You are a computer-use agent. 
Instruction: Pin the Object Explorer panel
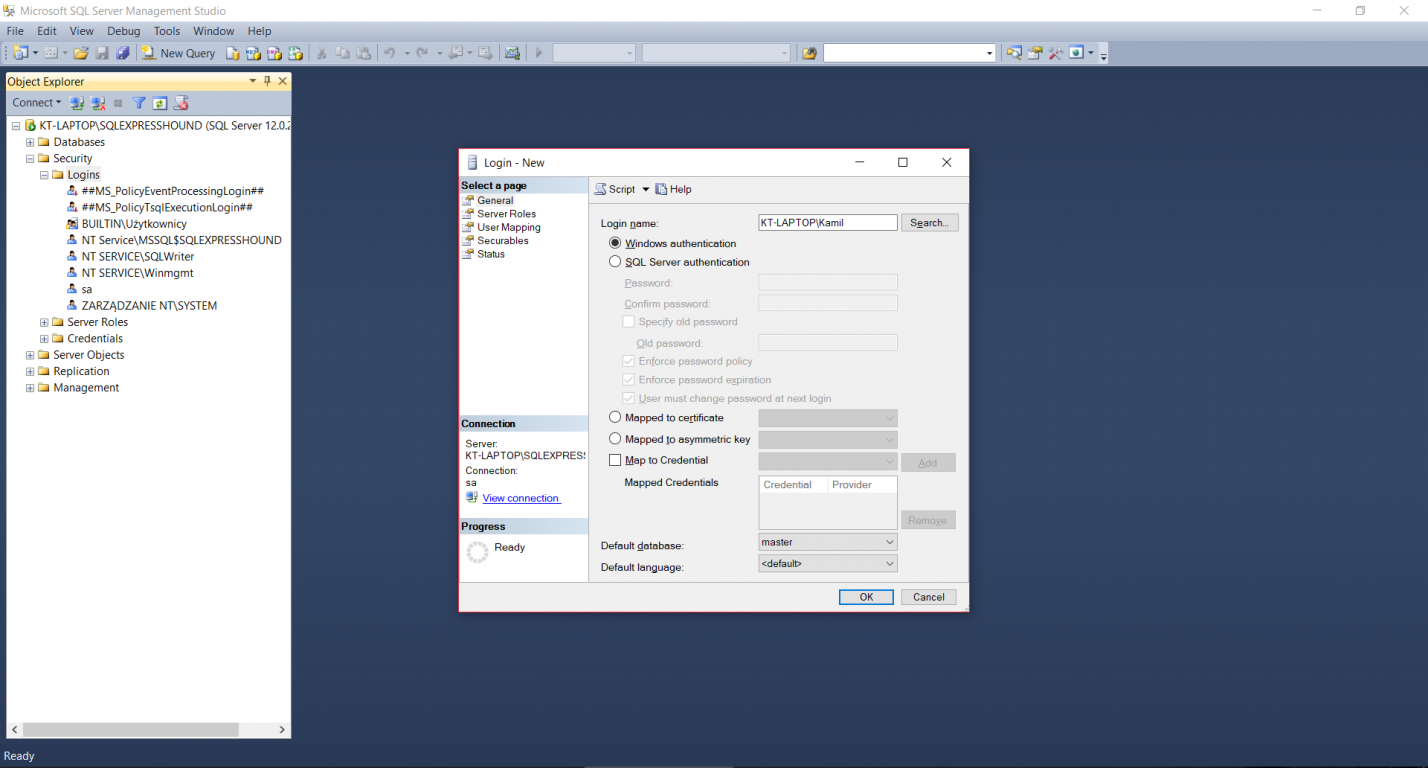point(267,81)
